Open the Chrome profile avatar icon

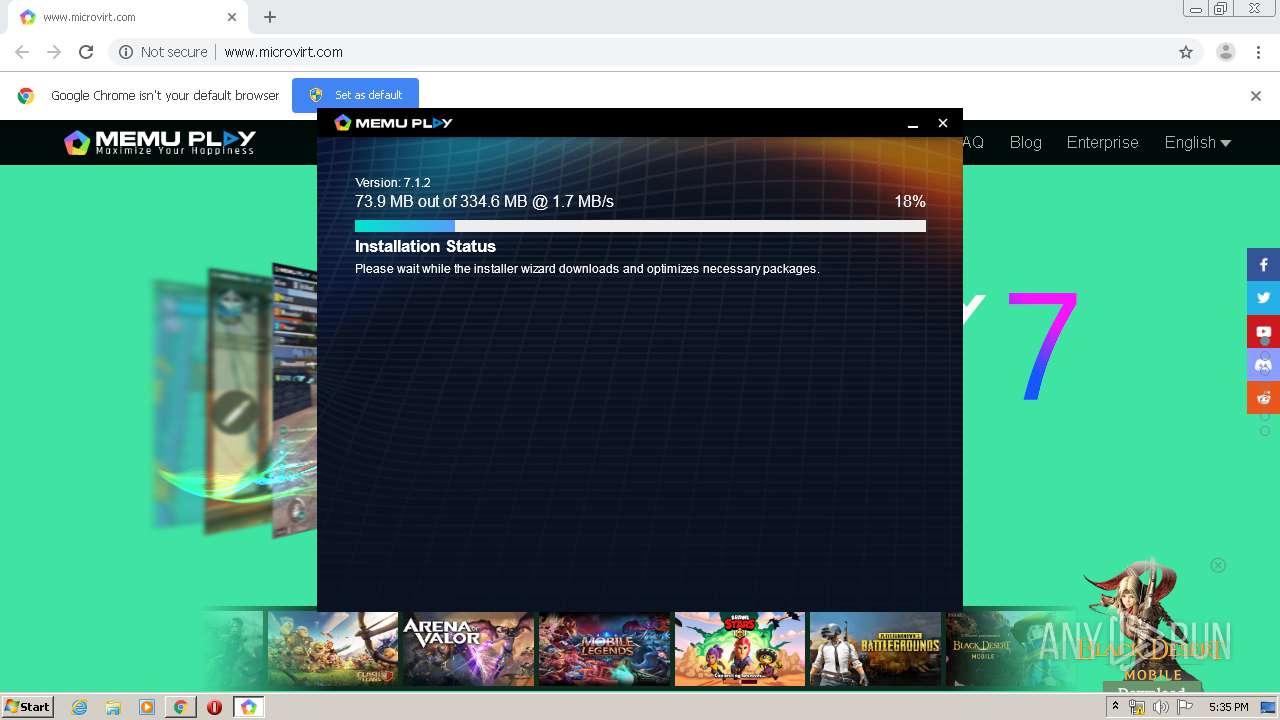pos(1225,52)
